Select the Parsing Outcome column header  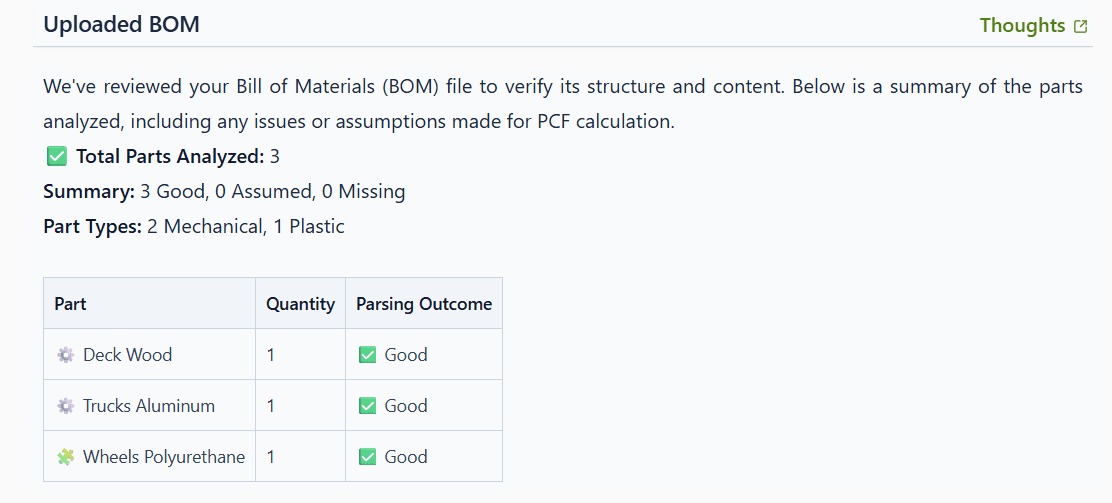pos(424,304)
